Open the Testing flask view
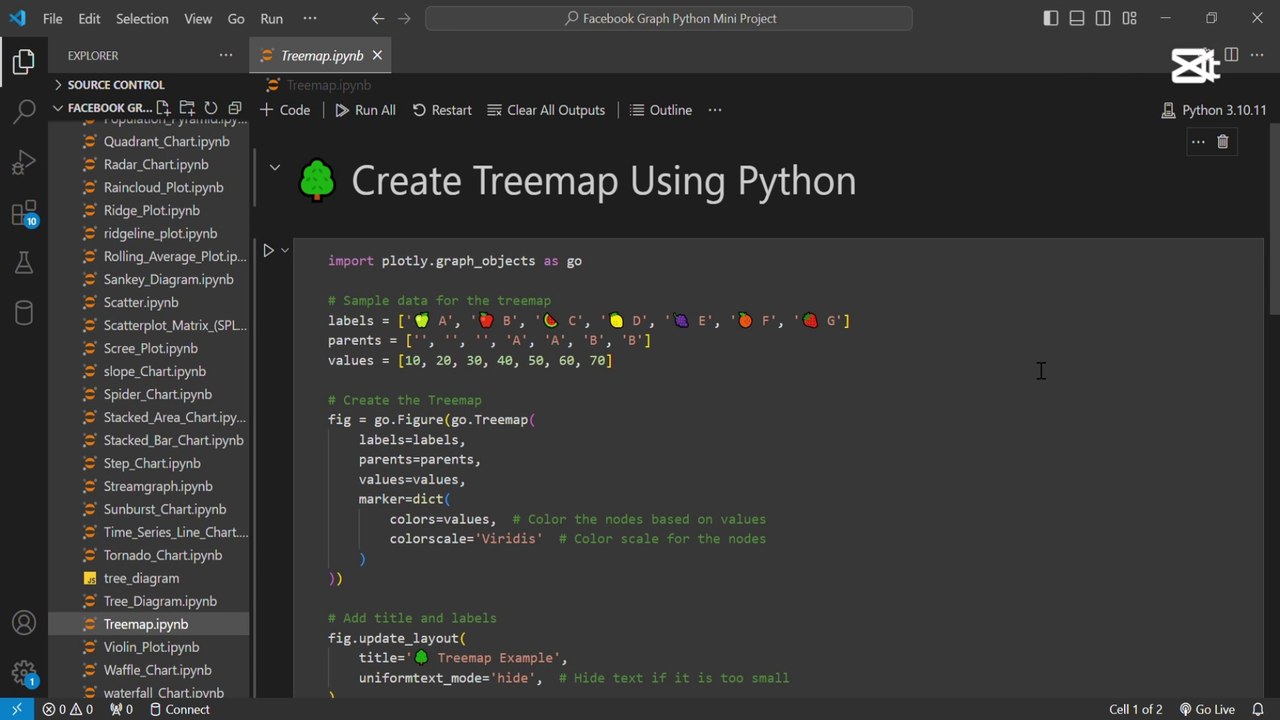Viewport: 1280px width, 720px height. pyautogui.click(x=24, y=263)
